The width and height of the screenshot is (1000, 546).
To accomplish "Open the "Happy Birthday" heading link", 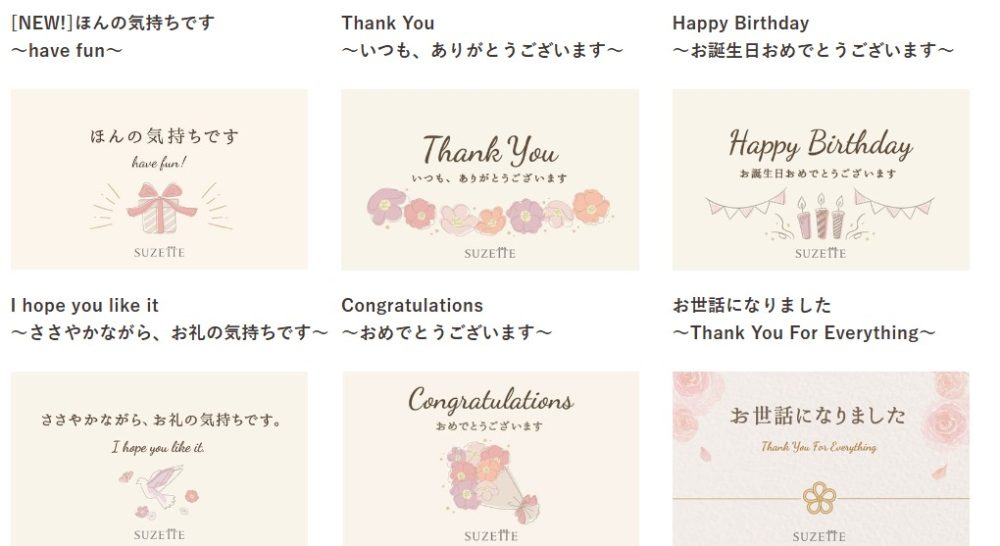I will point(740,23).
